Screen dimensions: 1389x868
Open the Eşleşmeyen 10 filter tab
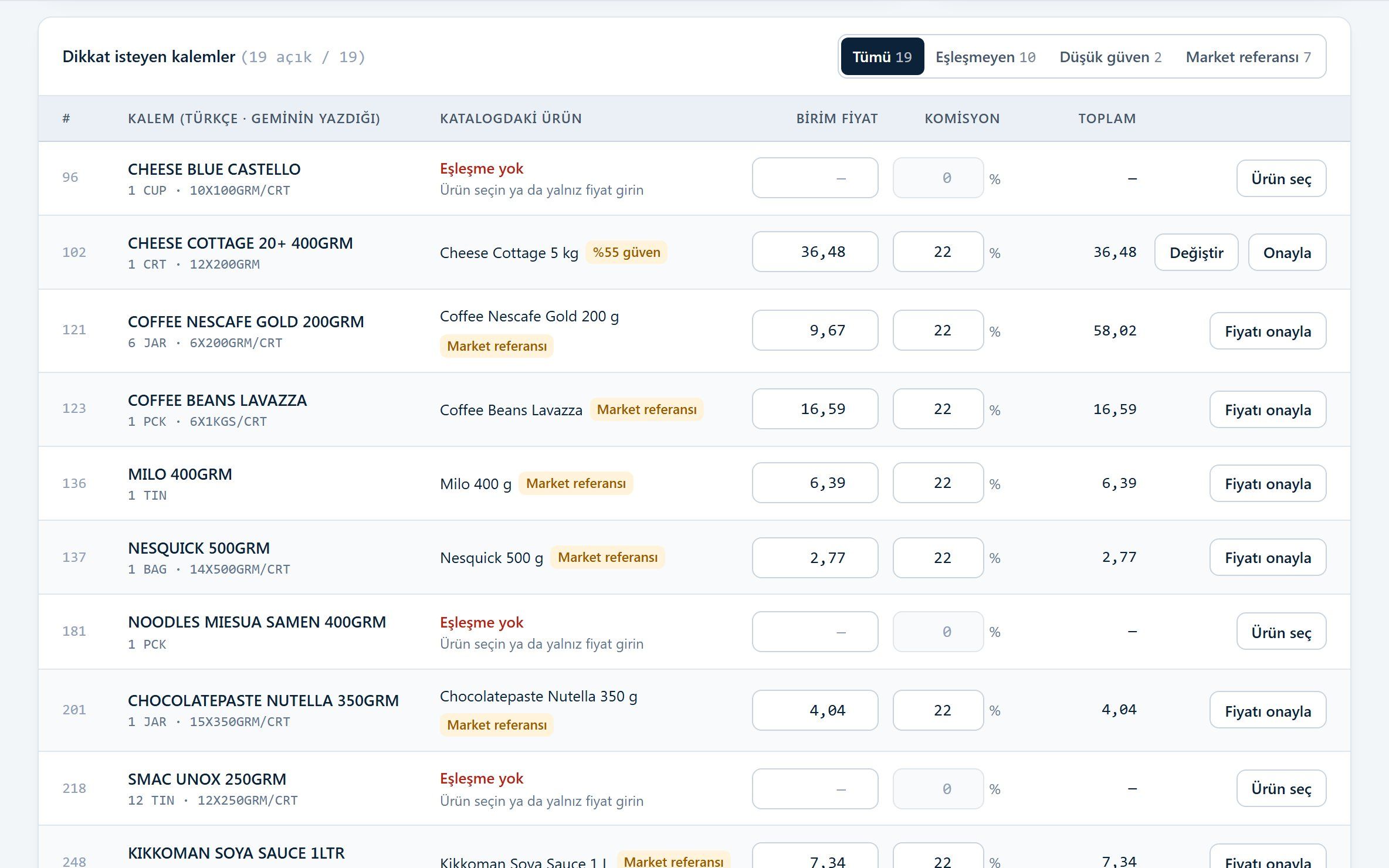pyautogui.click(x=985, y=57)
